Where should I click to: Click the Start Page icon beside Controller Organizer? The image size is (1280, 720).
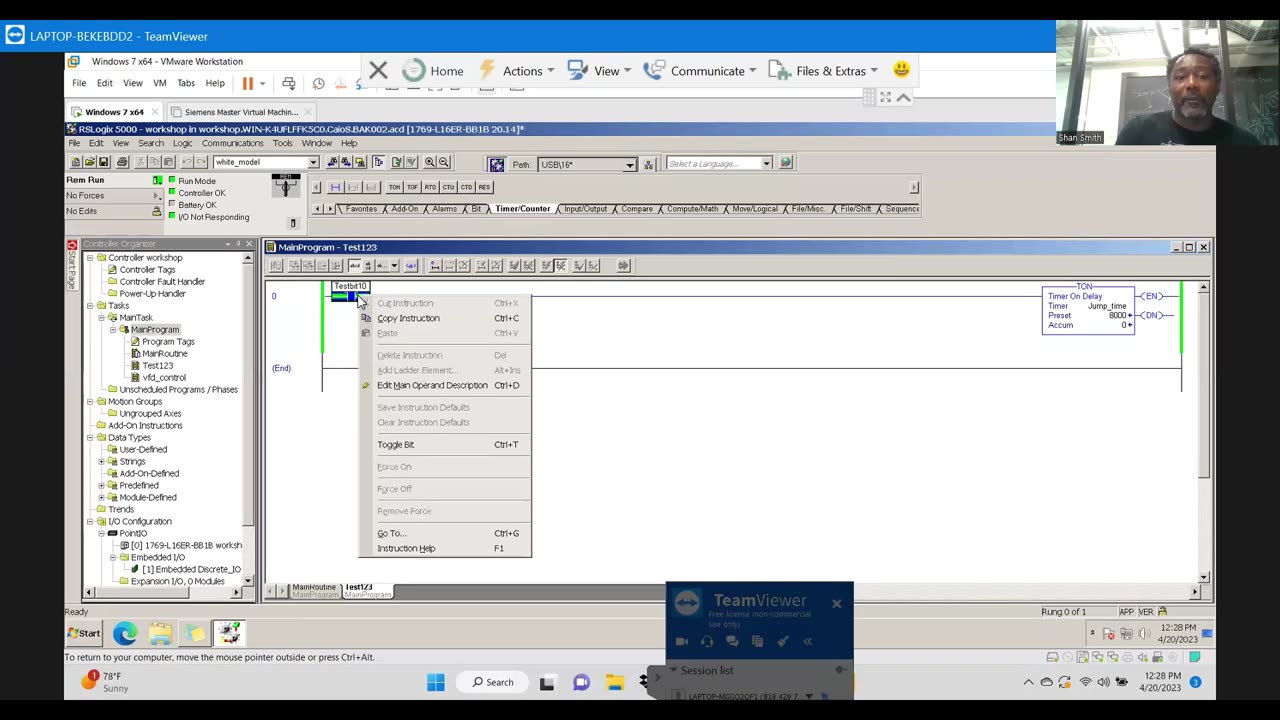point(72,263)
